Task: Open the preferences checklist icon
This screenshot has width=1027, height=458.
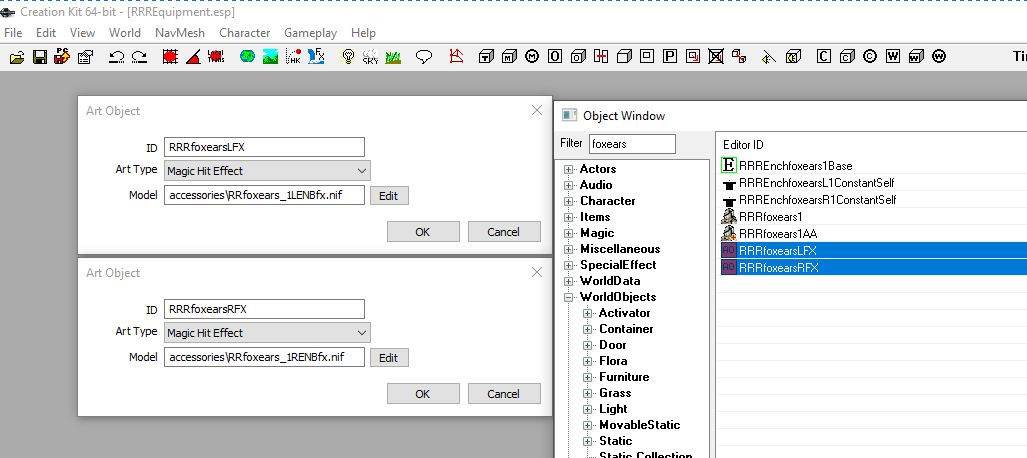Action: coord(84,57)
